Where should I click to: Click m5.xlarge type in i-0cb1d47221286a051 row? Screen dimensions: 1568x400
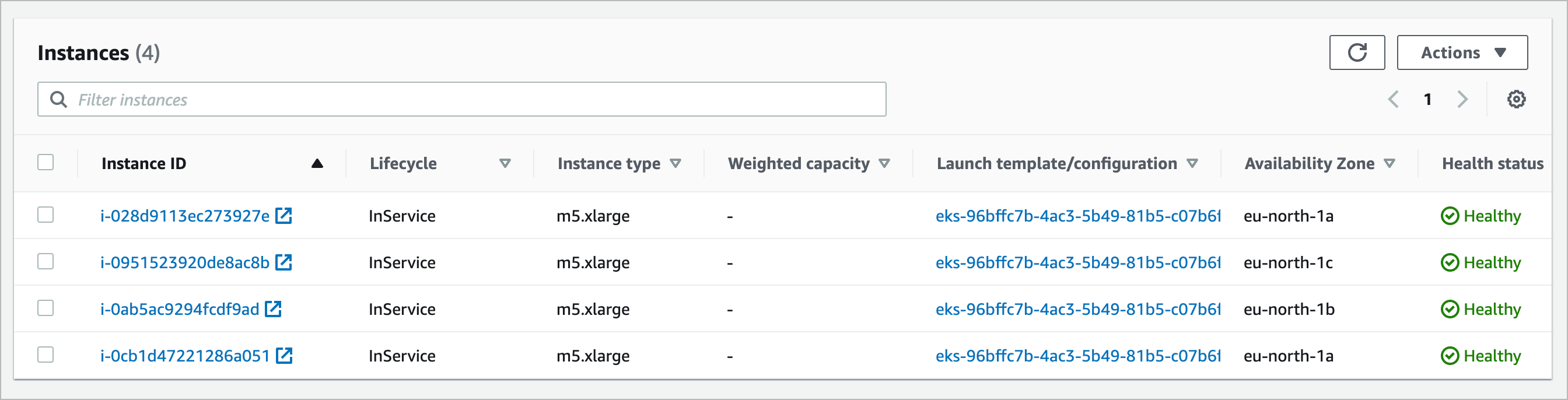pos(593,356)
